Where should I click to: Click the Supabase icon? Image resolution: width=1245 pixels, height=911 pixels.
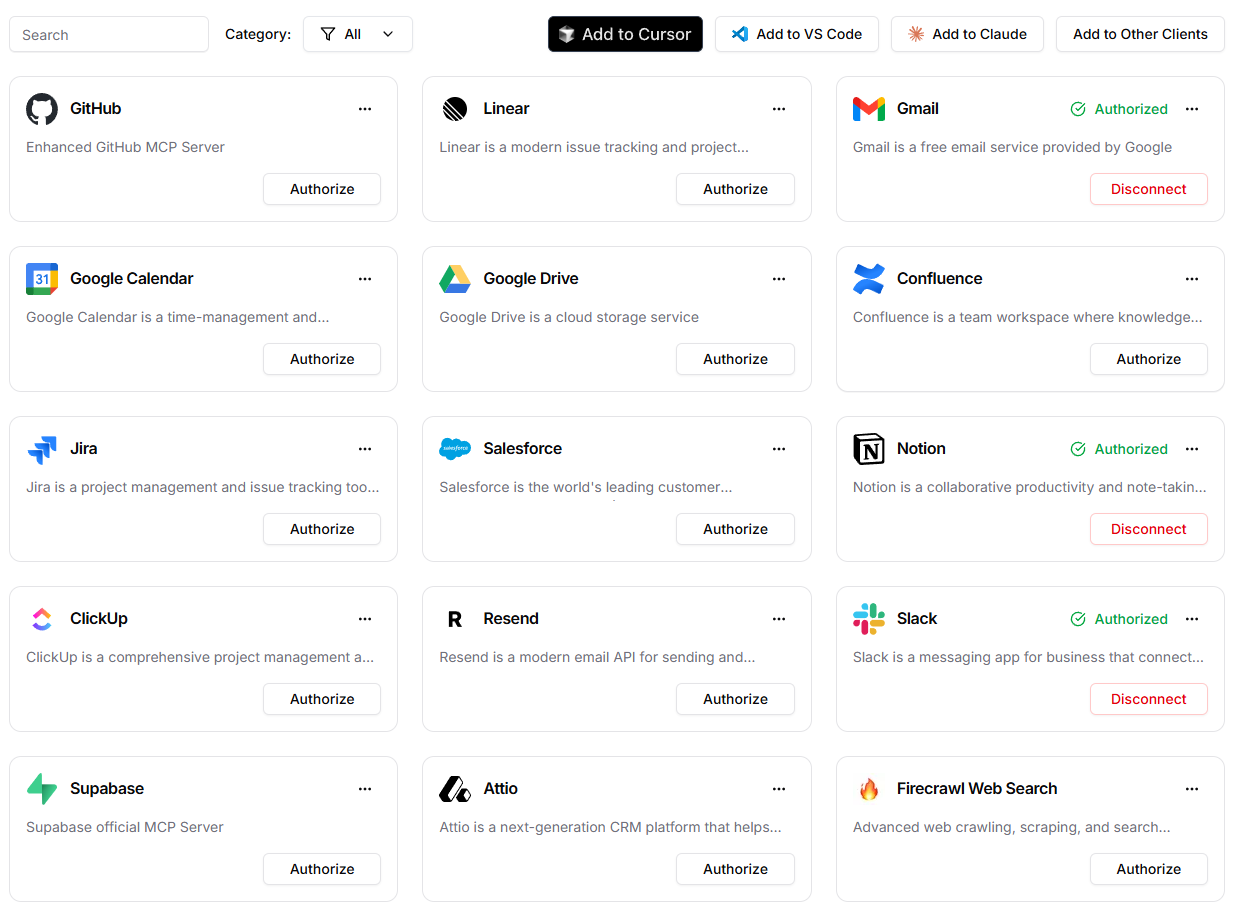coord(41,788)
